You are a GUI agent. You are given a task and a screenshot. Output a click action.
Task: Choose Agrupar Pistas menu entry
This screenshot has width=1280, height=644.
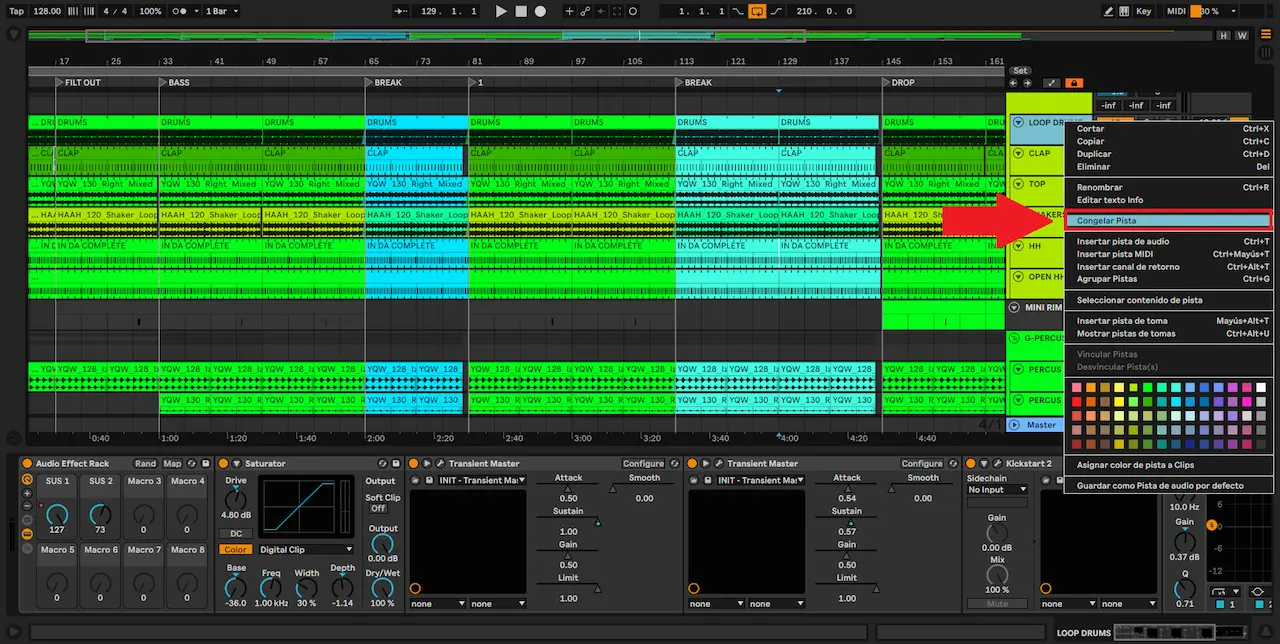(x=1171, y=279)
